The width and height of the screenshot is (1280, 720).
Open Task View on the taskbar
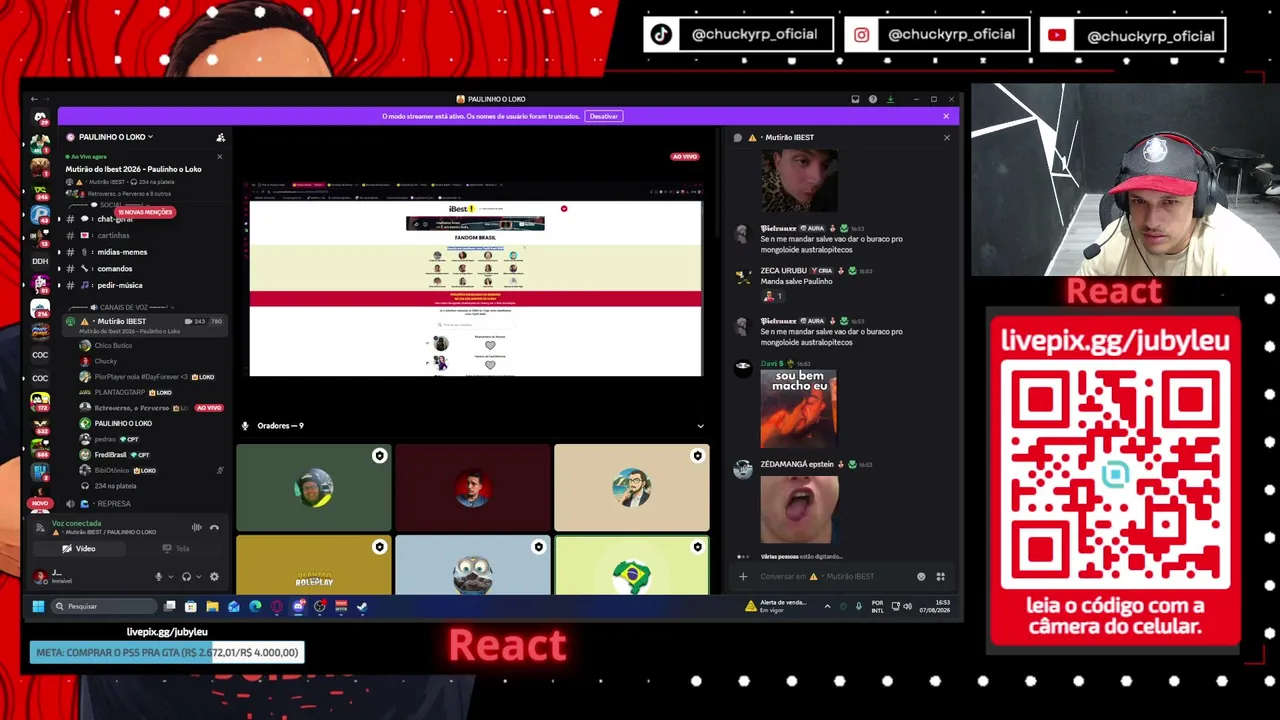170,606
